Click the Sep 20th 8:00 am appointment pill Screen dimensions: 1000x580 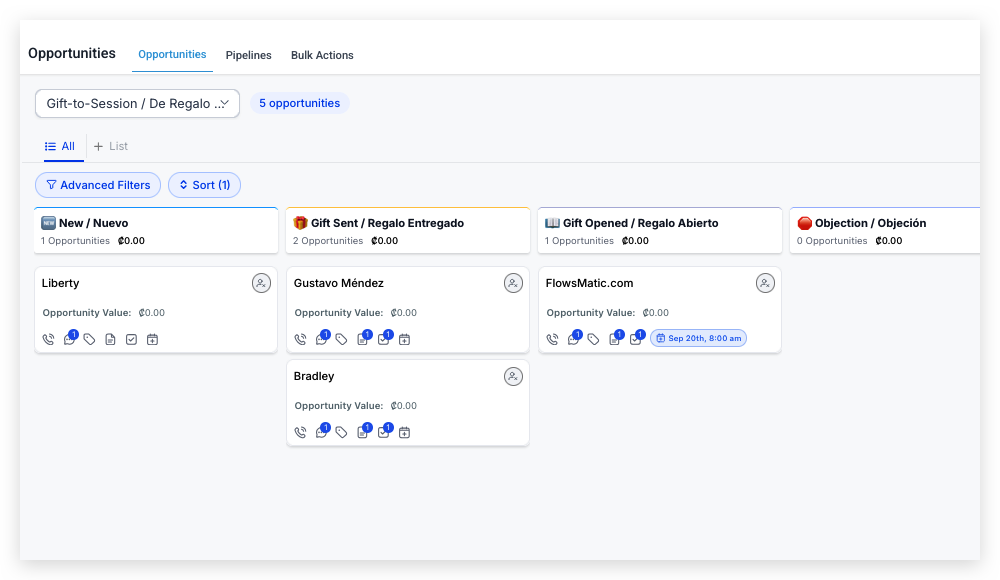(700, 338)
